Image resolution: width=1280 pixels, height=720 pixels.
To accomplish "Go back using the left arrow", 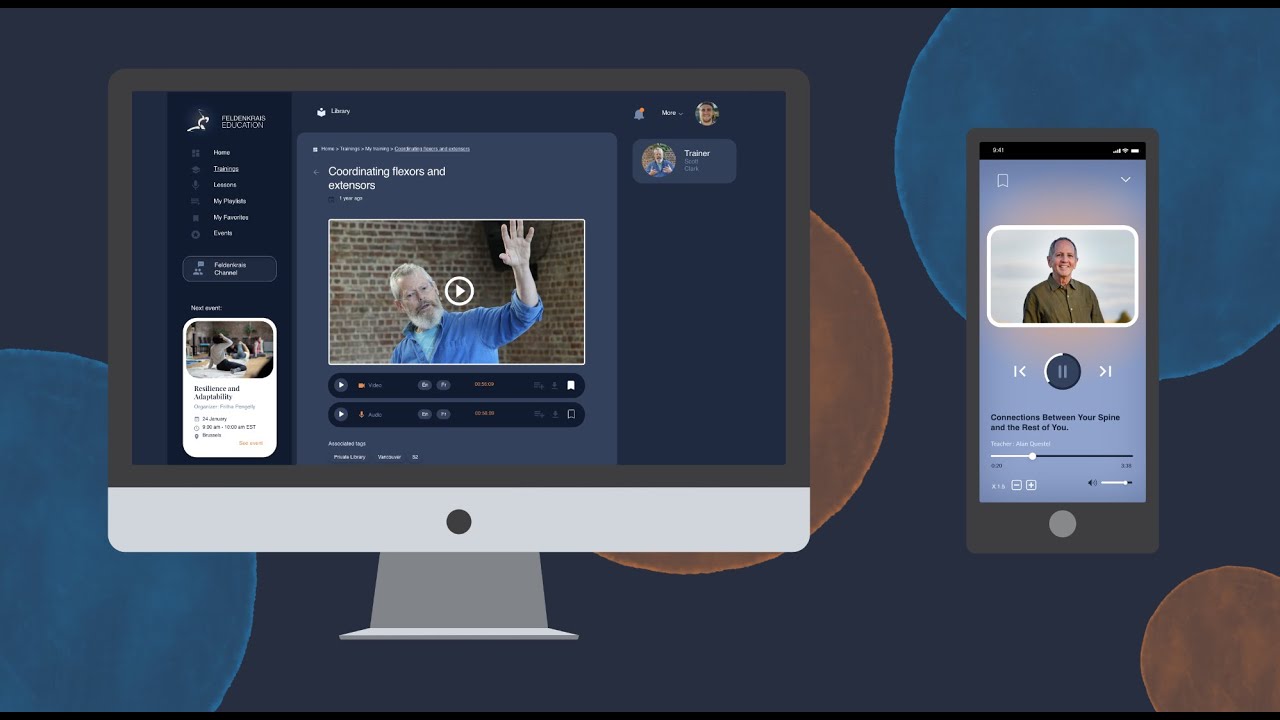I will coord(316,172).
